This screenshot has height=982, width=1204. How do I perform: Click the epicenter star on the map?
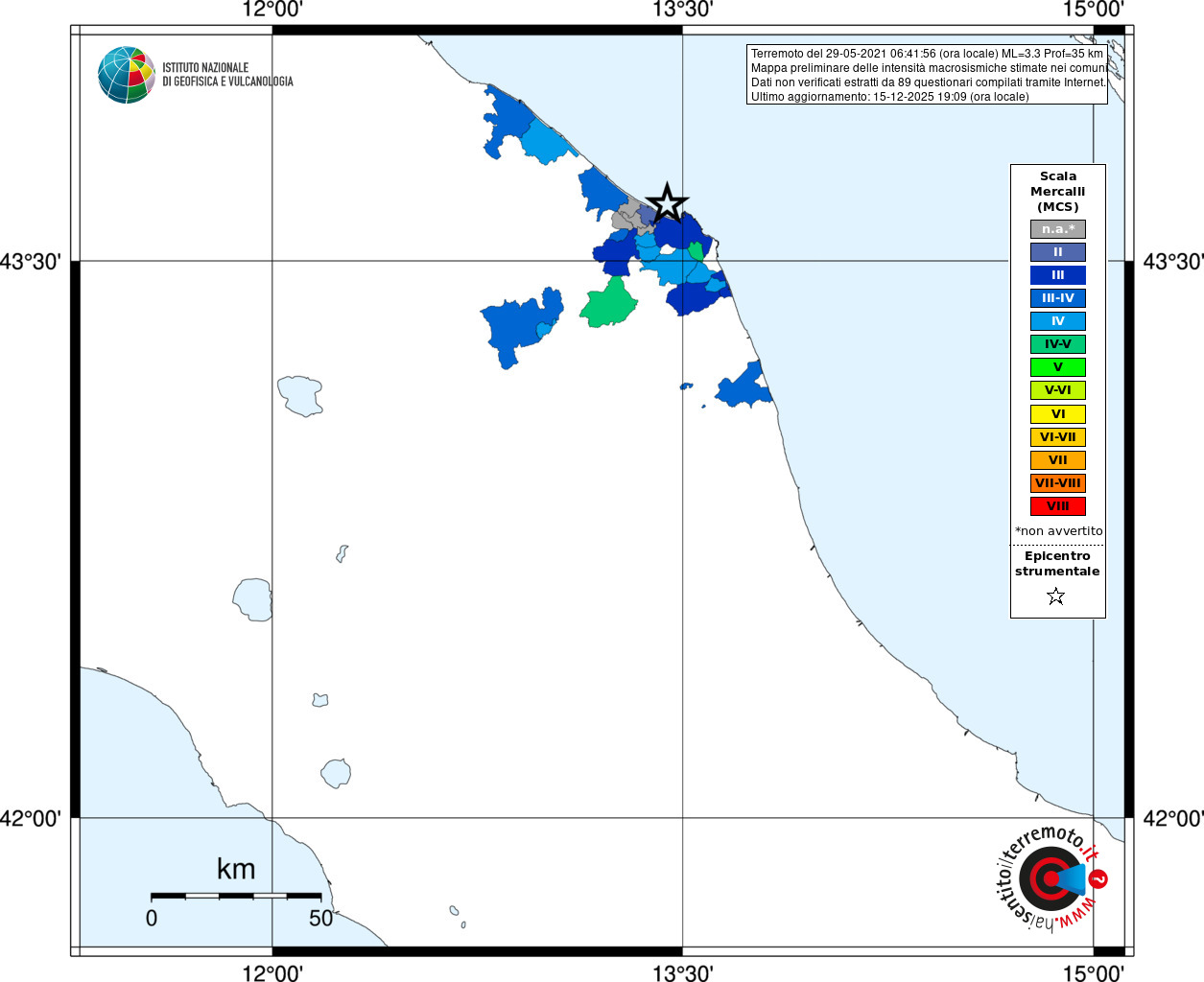667,202
